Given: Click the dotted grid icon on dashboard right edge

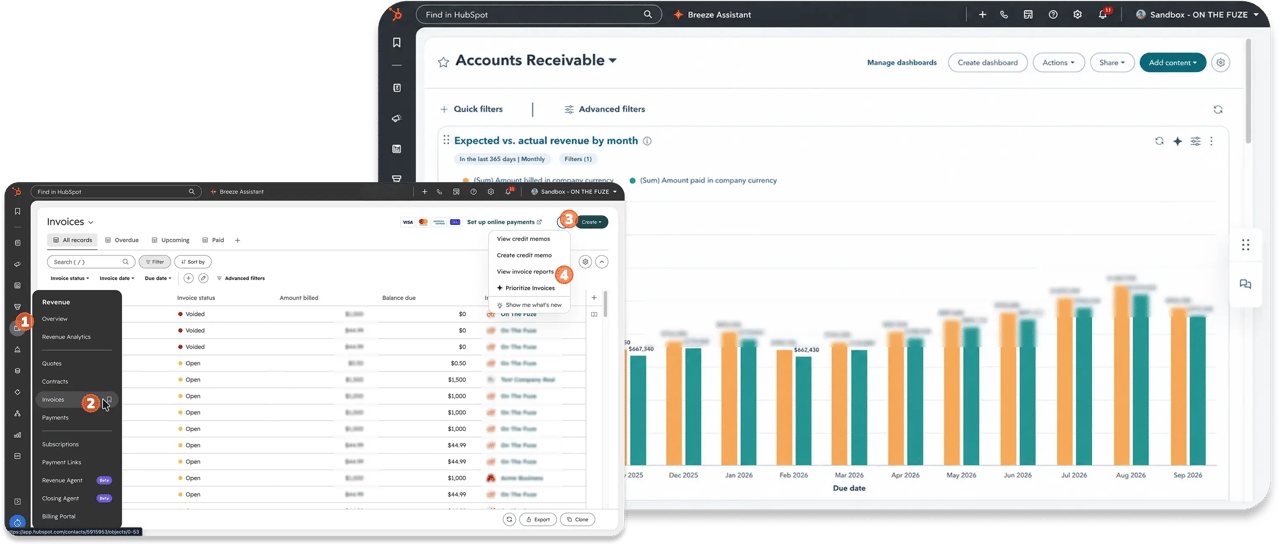Looking at the screenshot, I should (1245, 245).
